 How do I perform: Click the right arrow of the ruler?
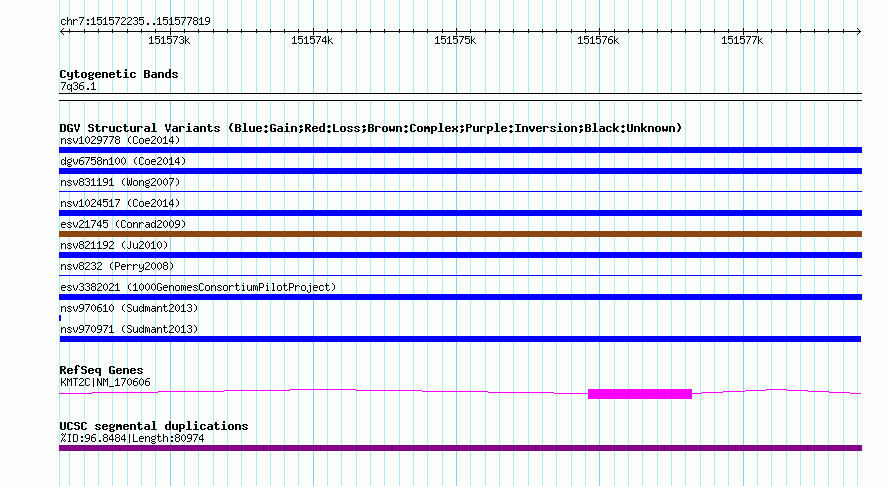coord(859,31)
